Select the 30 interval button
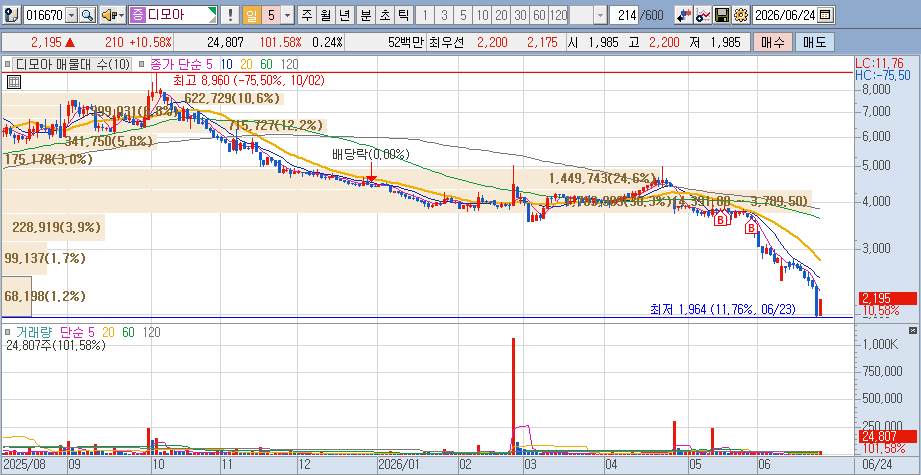Image resolution: width=921 pixels, height=475 pixels. click(520, 15)
